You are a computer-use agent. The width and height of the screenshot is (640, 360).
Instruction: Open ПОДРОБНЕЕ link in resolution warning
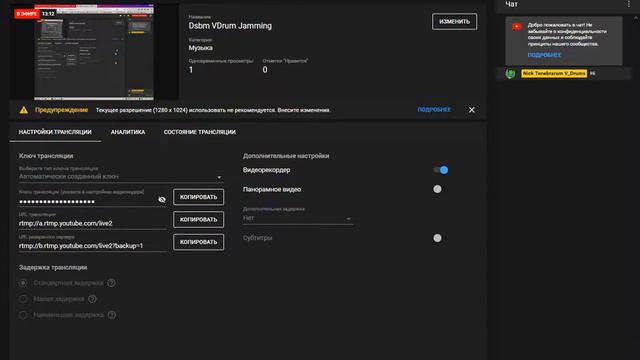point(434,110)
